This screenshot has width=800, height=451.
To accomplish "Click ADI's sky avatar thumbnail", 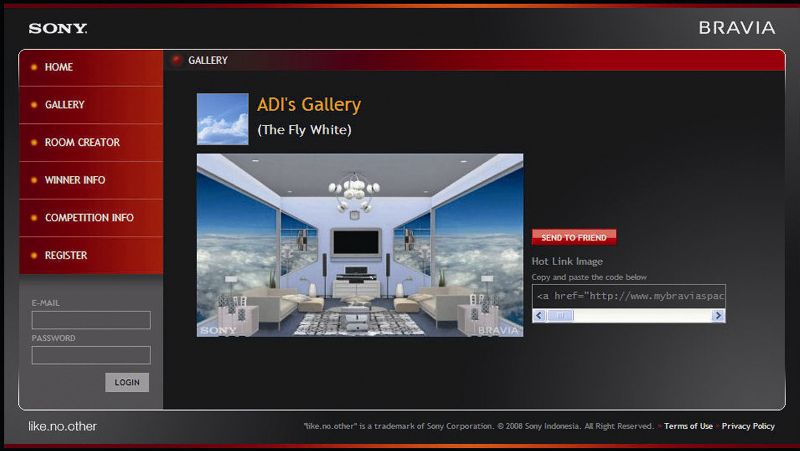I will point(223,119).
